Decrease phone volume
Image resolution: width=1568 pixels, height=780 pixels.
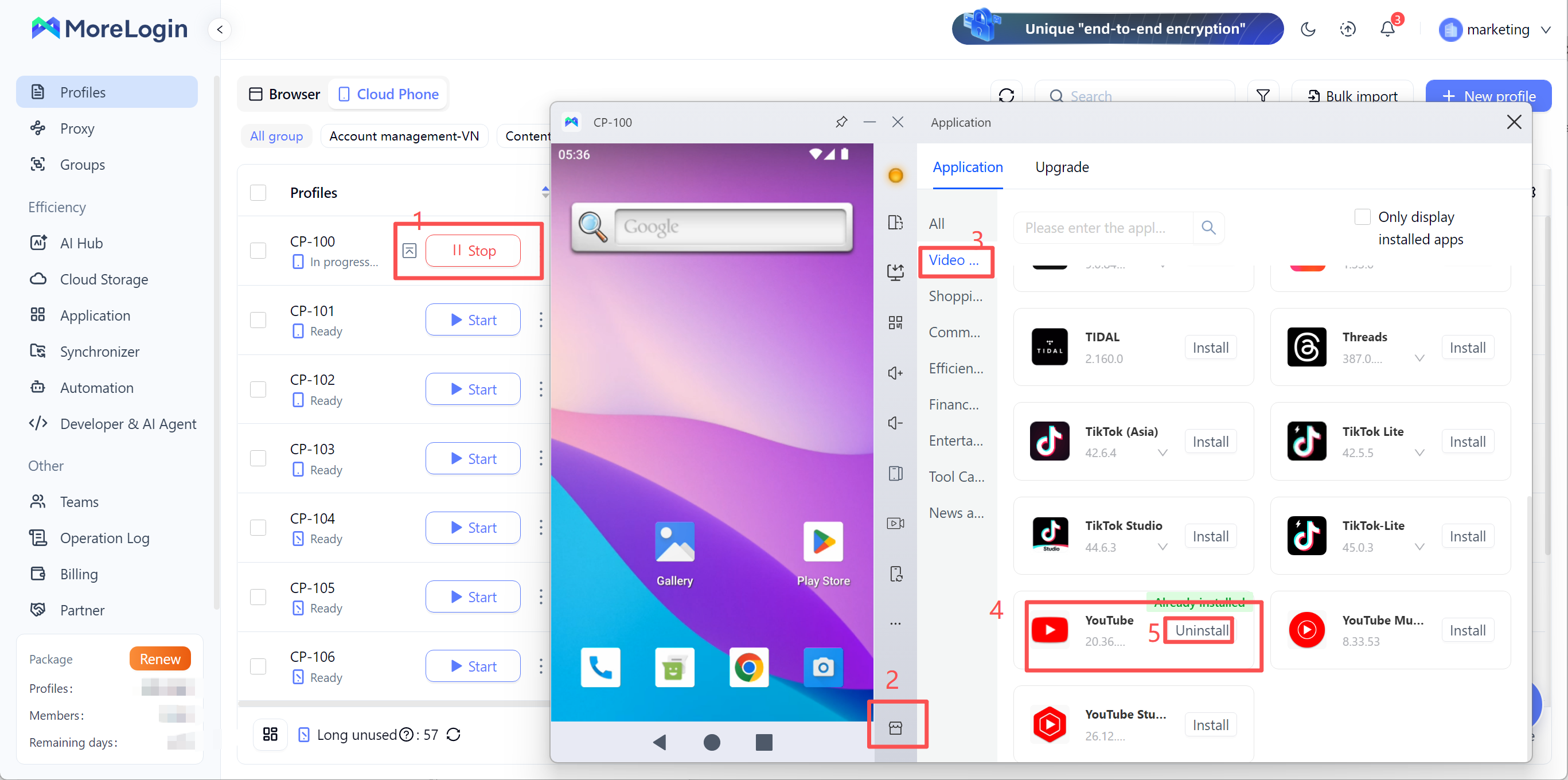(x=895, y=423)
